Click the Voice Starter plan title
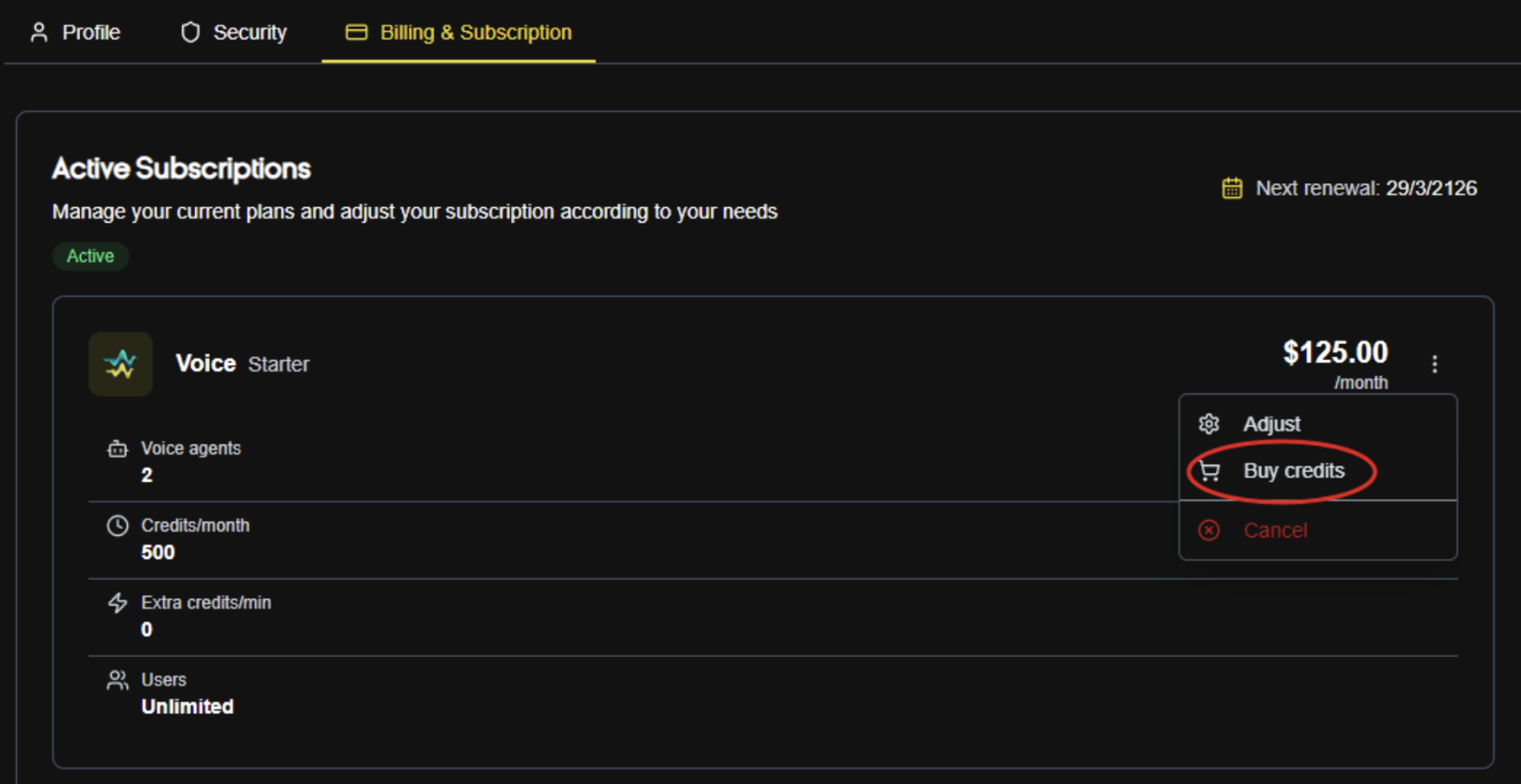This screenshot has width=1521, height=784. tap(242, 364)
